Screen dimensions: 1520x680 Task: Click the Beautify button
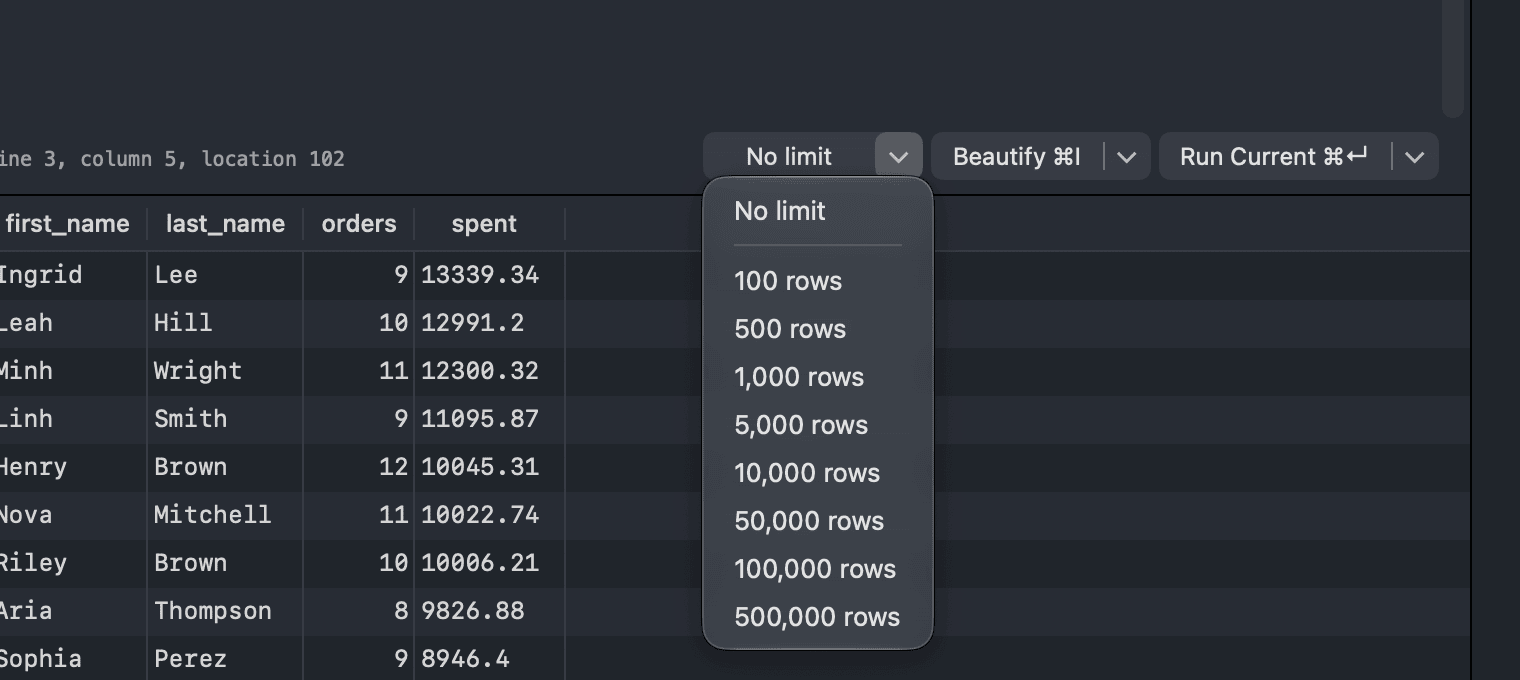[x=1017, y=157]
